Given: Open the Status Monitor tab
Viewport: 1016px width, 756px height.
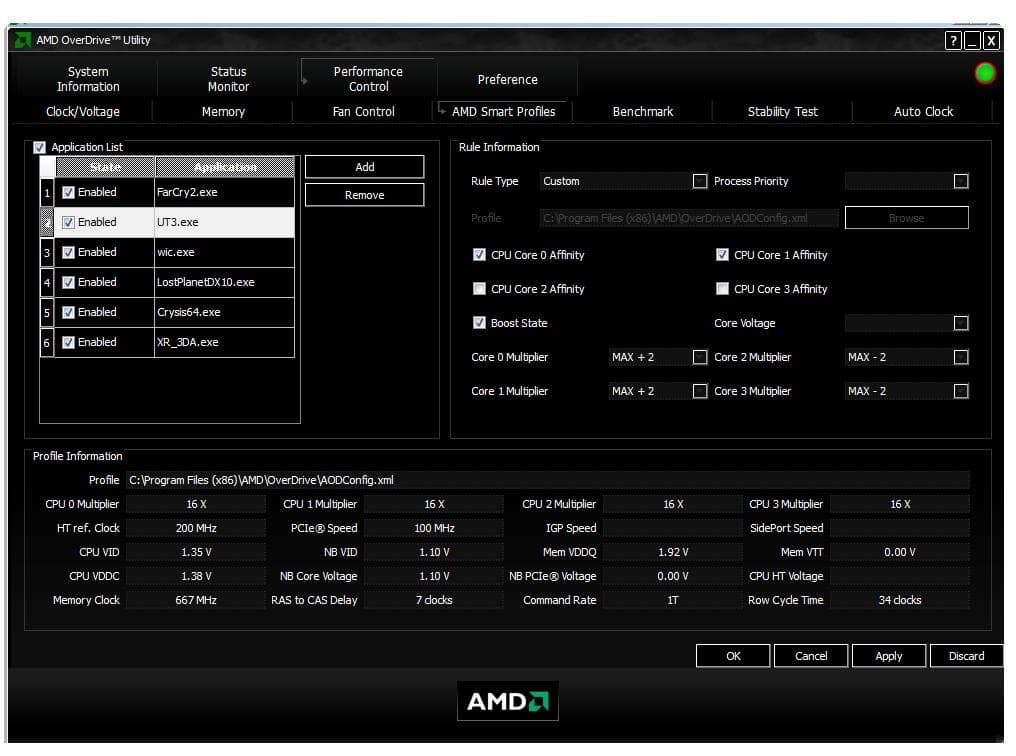Looking at the screenshot, I should [x=228, y=79].
